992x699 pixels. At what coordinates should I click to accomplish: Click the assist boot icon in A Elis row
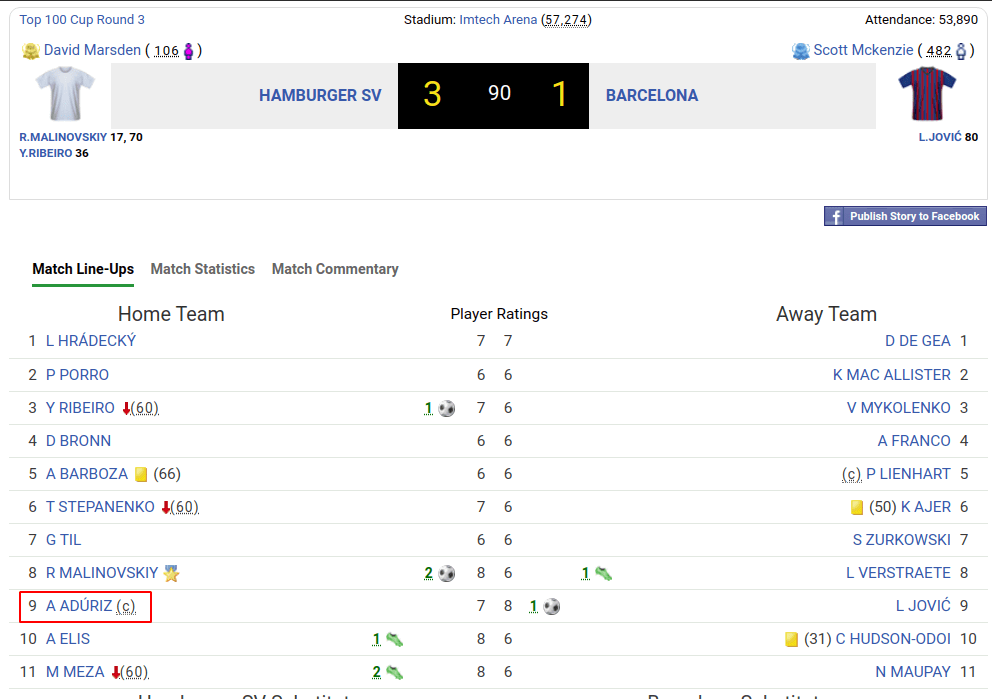click(x=395, y=639)
